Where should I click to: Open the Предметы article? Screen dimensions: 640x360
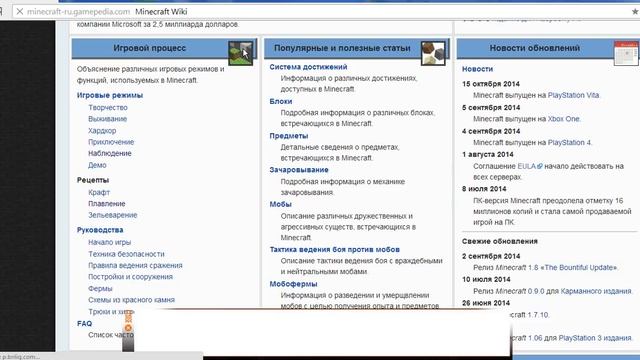[x=289, y=136]
